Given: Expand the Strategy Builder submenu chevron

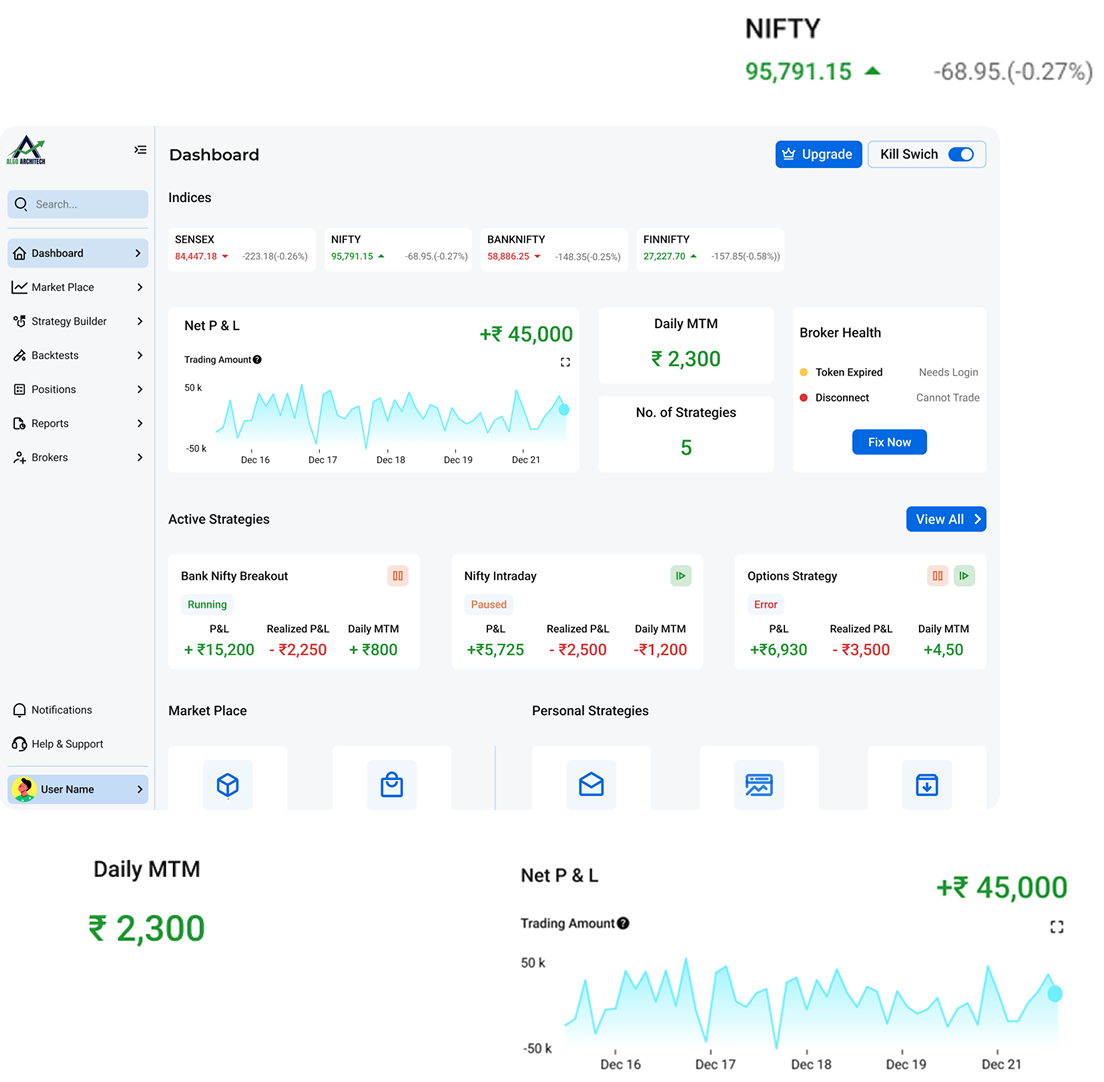Looking at the screenshot, I should (139, 322).
